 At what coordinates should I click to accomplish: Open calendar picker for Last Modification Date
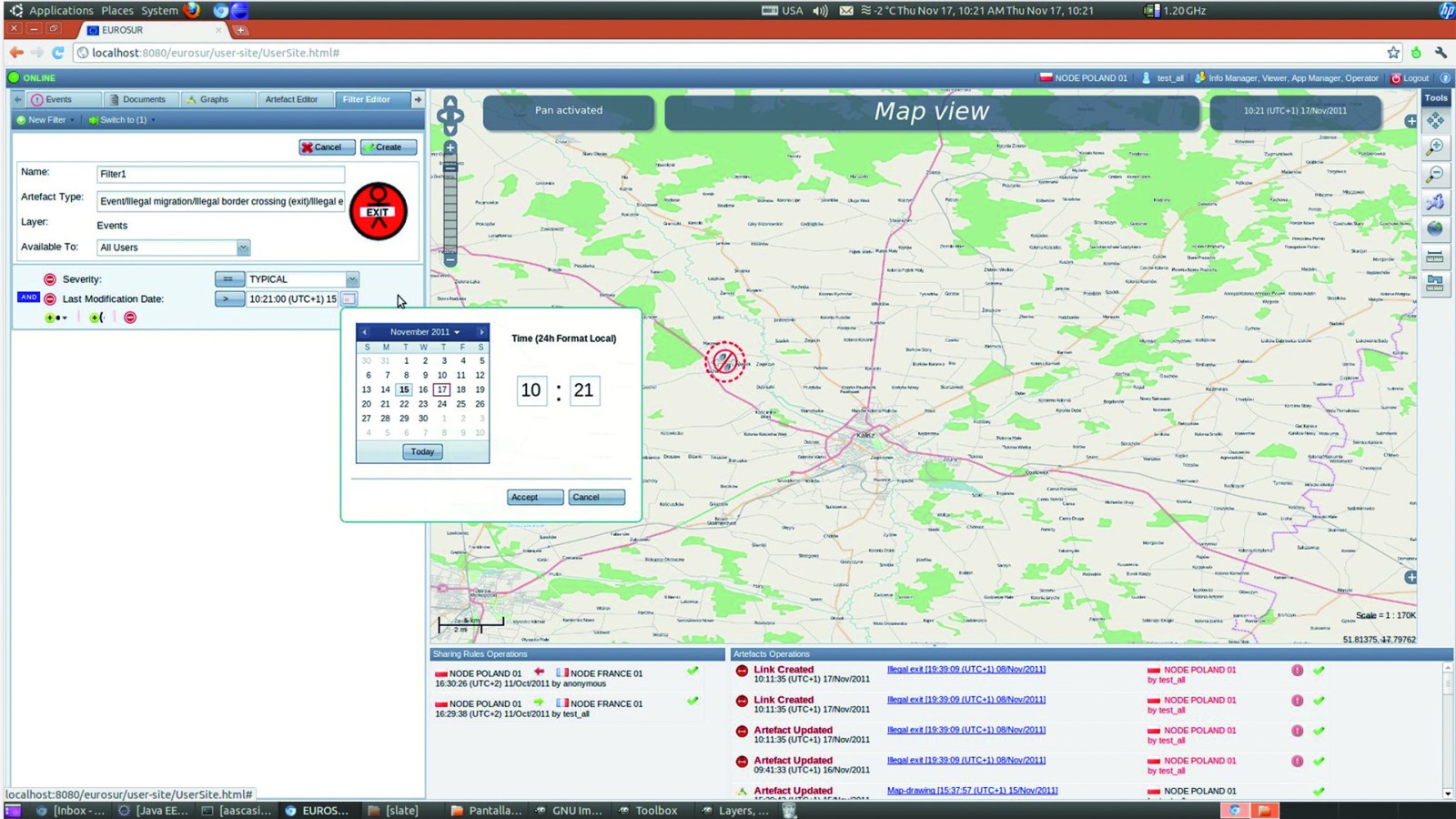(x=349, y=298)
